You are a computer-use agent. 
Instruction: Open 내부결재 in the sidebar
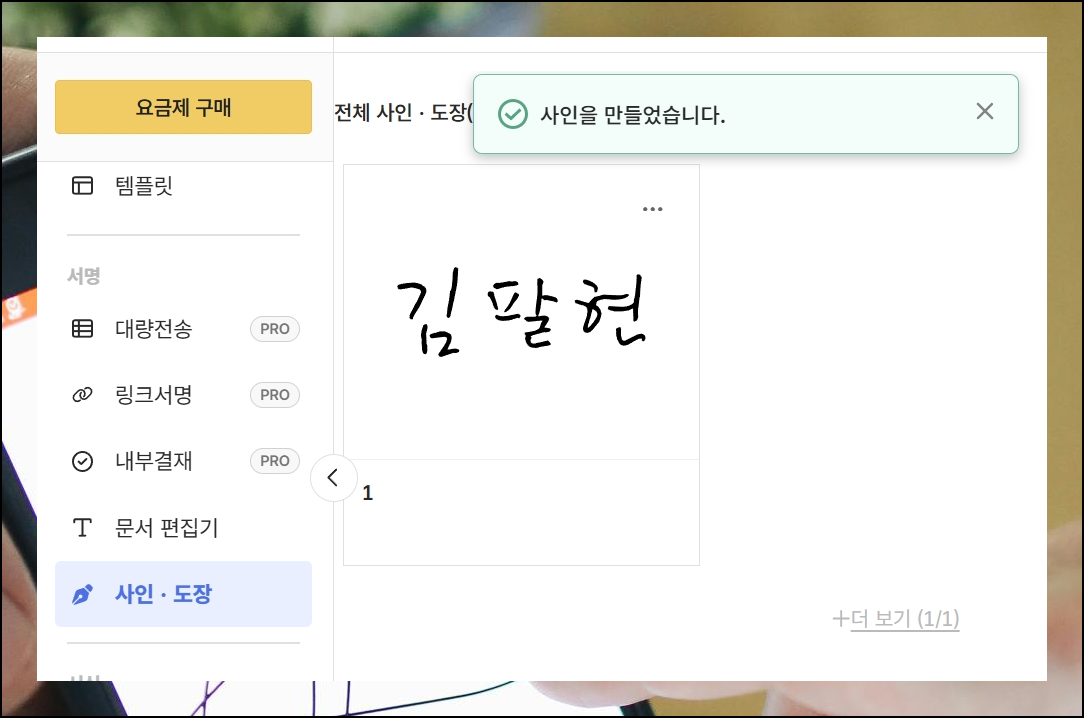[183, 461]
